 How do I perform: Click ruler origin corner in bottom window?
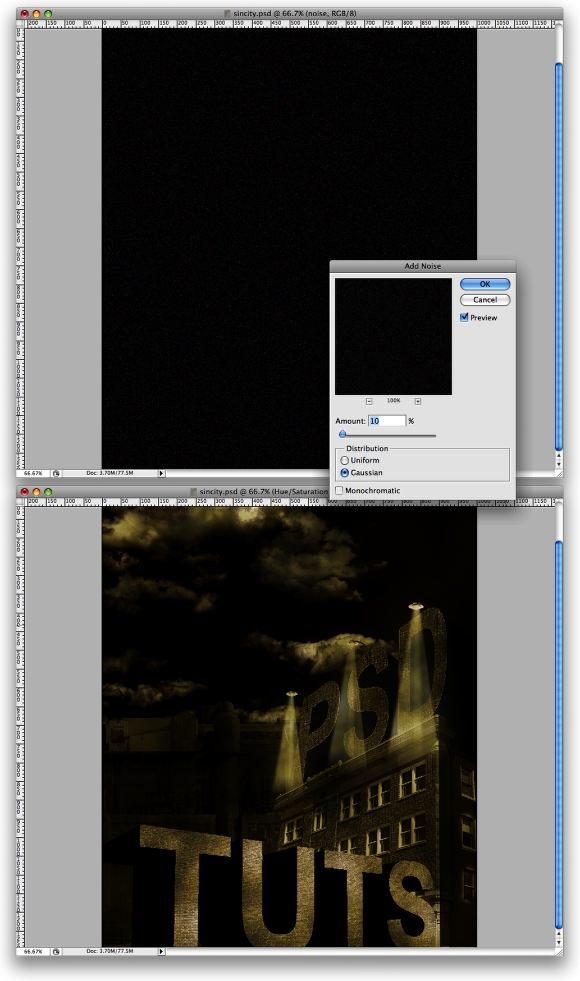(x=20, y=502)
